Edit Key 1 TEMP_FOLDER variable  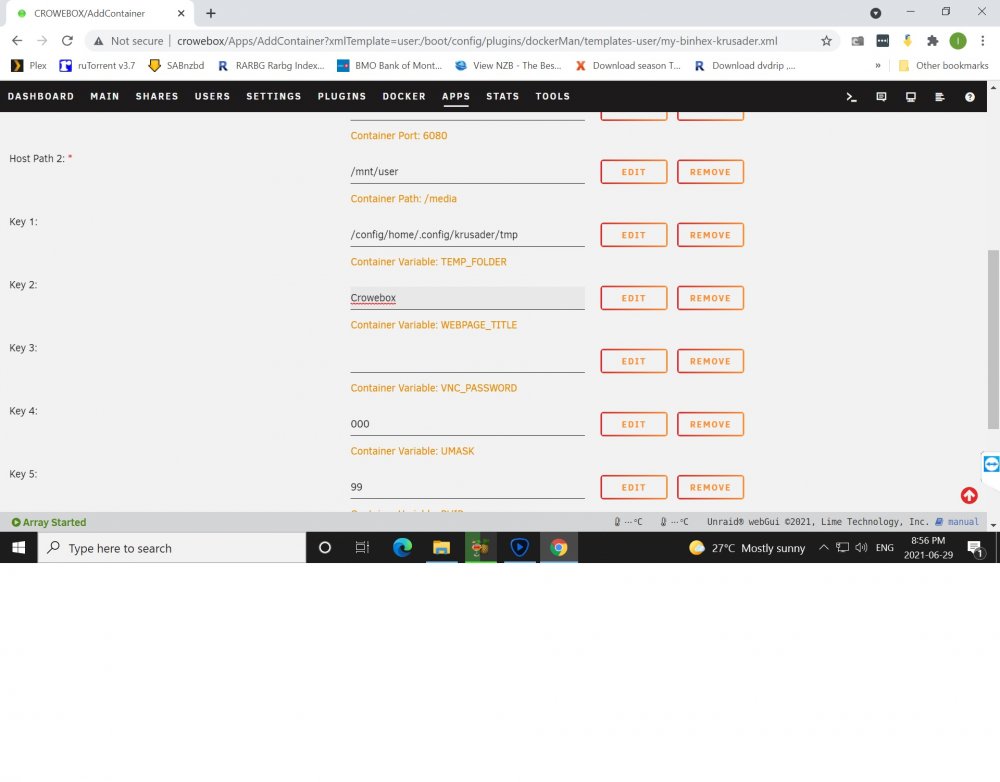(633, 235)
